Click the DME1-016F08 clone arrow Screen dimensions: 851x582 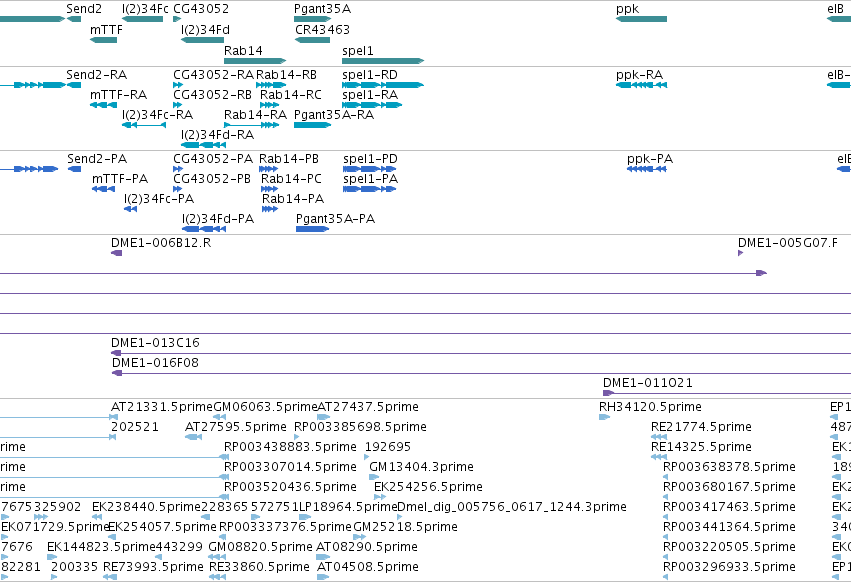click(117, 373)
